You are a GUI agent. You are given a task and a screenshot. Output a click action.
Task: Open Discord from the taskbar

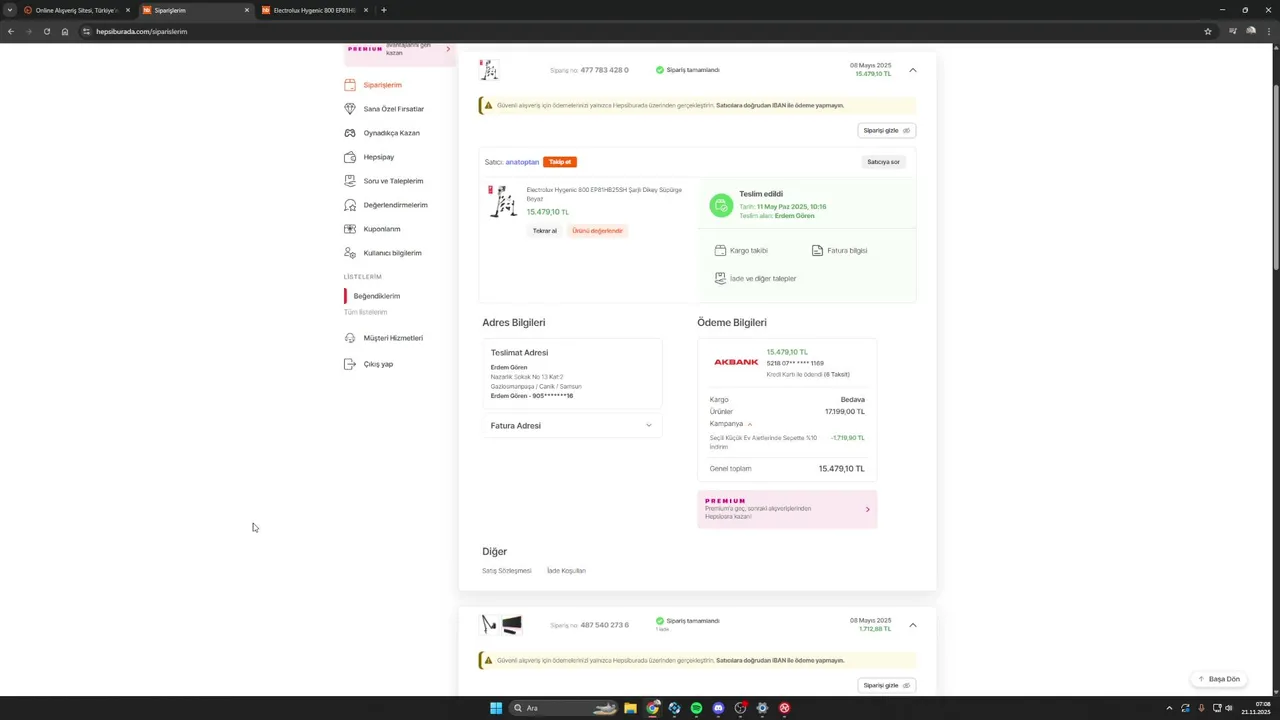718,708
